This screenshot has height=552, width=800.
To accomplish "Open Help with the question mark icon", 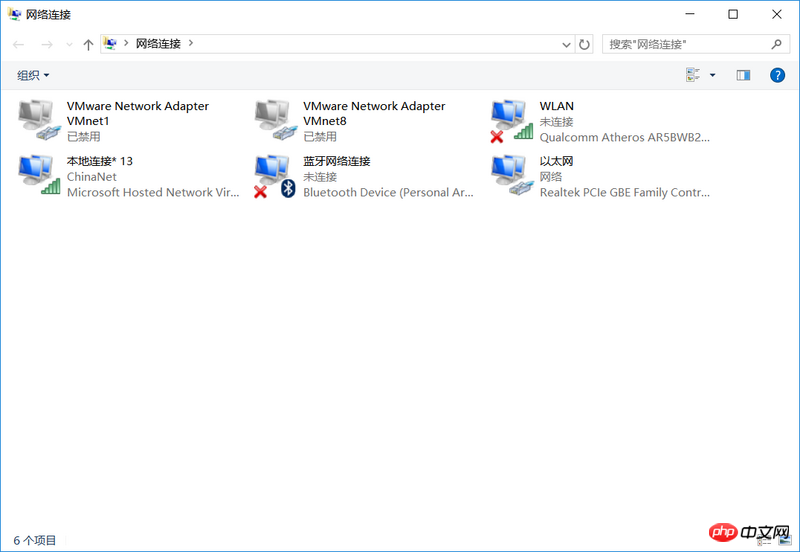I will tap(777, 75).
